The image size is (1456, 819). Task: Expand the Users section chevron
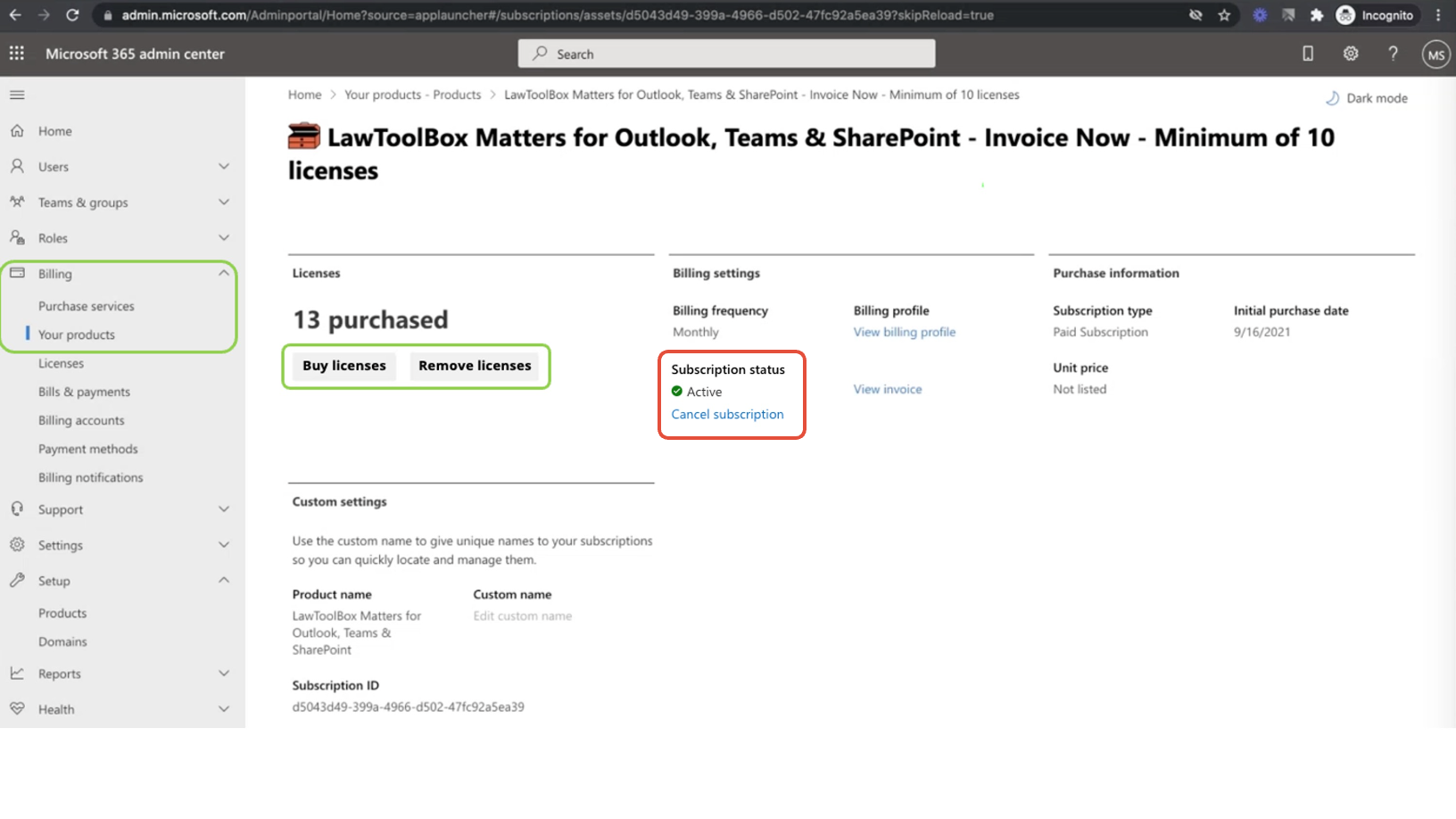(224, 166)
